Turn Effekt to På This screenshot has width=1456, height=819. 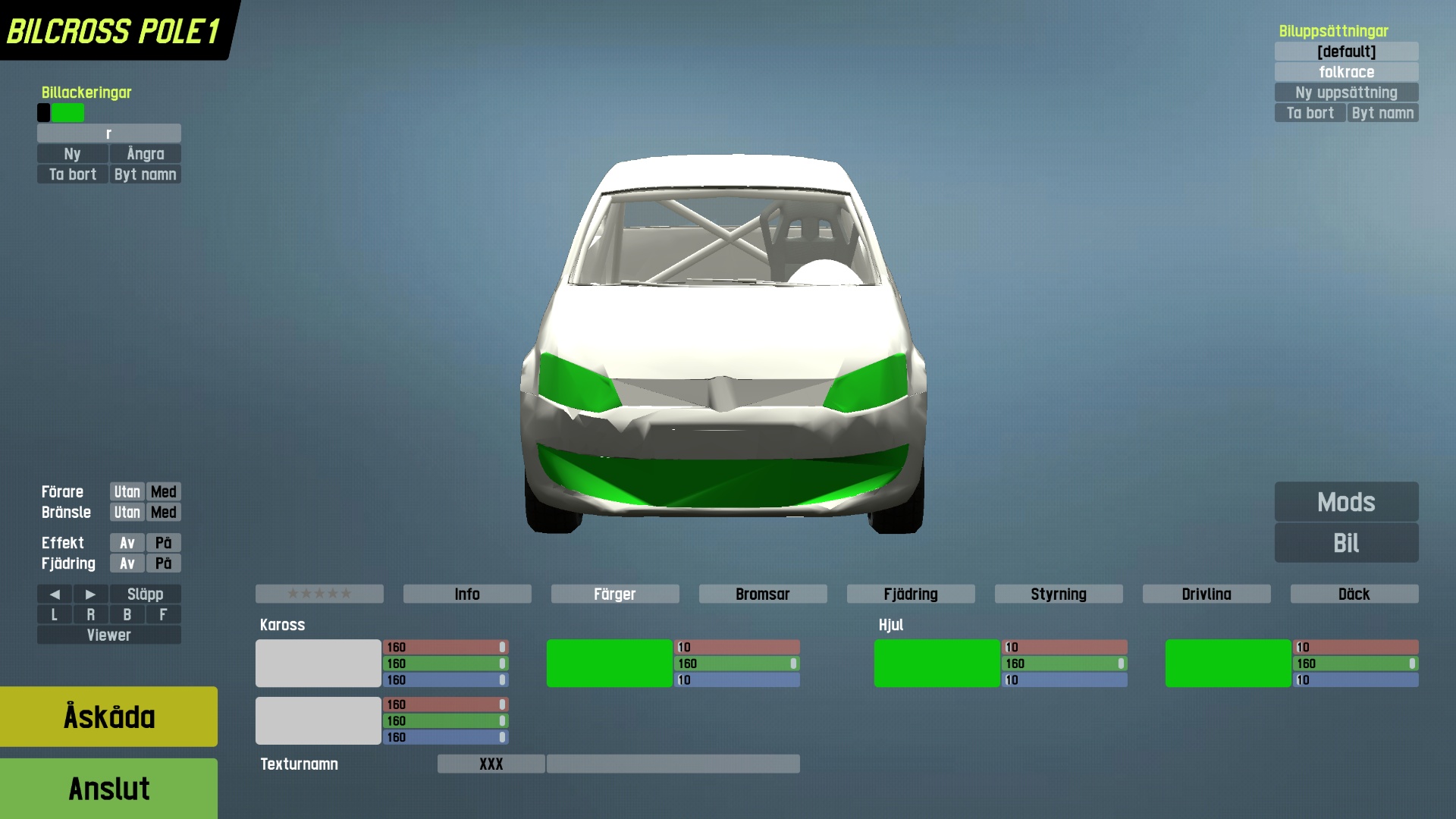coord(163,543)
